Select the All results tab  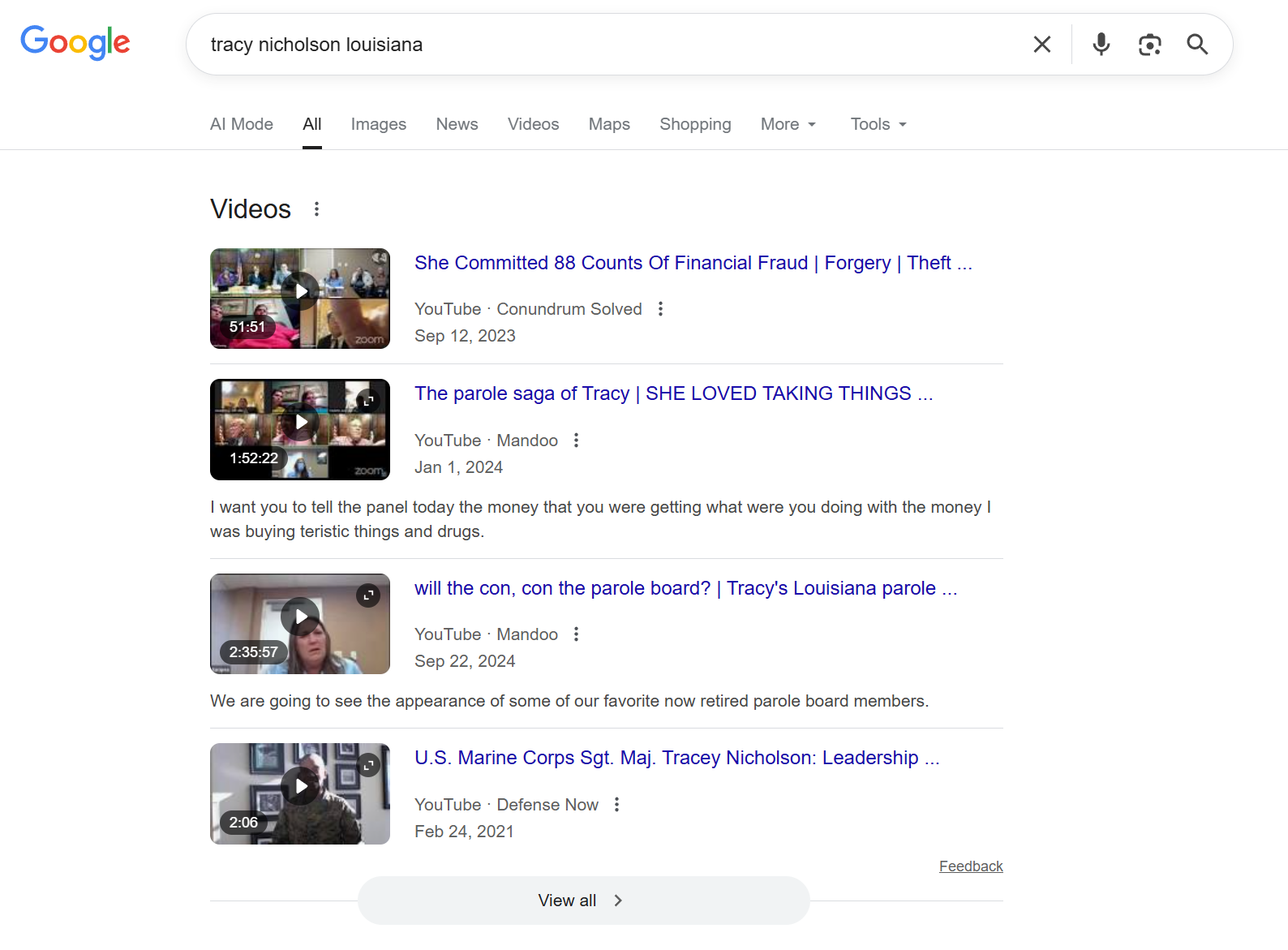312,124
